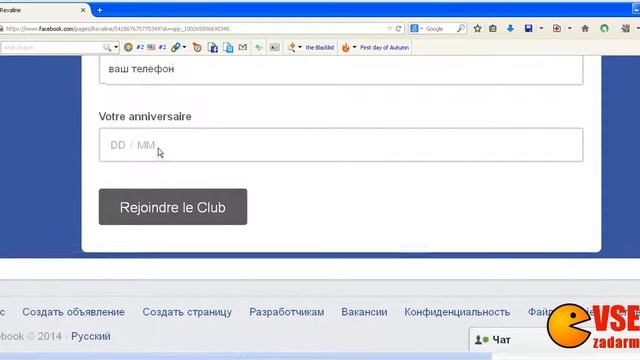
Task: Open a new tab with plus button
Action: tap(100, 10)
